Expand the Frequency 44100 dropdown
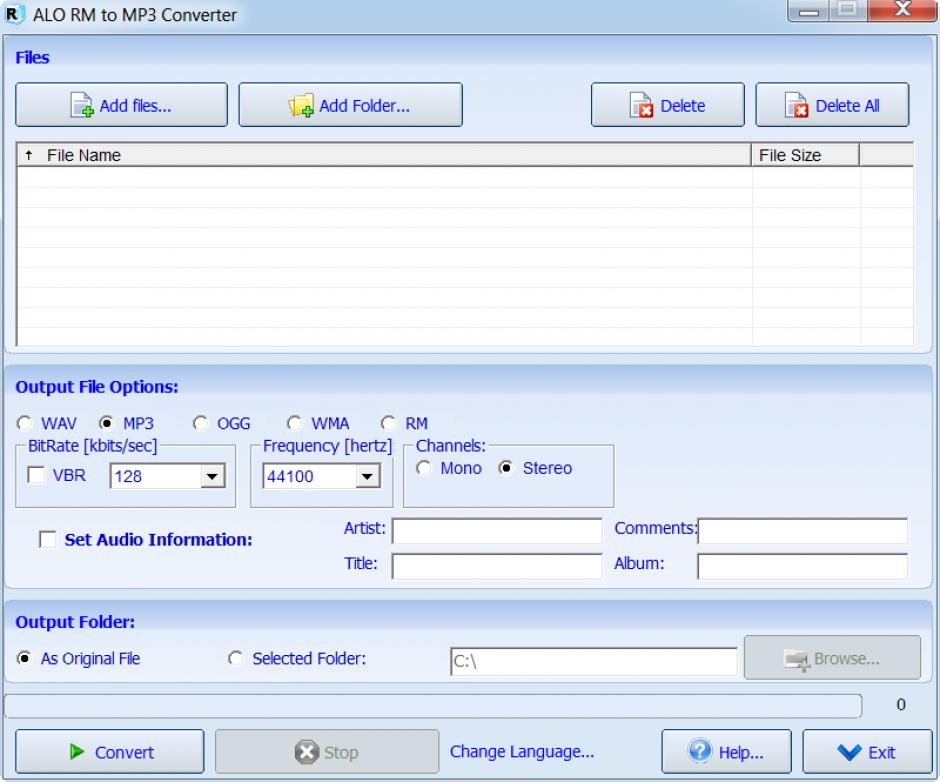This screenshot has width=940, height=782. (x=367, y=476)
